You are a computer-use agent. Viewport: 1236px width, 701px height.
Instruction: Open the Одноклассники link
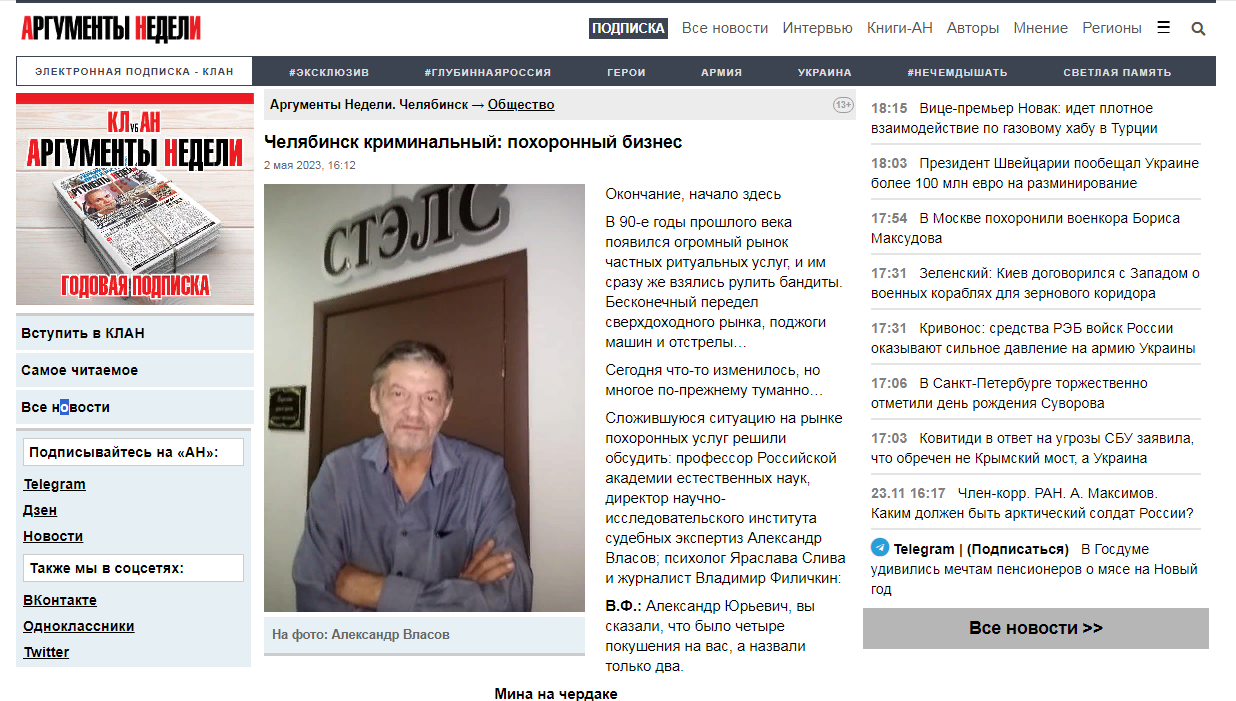click(x=79, y=626)
